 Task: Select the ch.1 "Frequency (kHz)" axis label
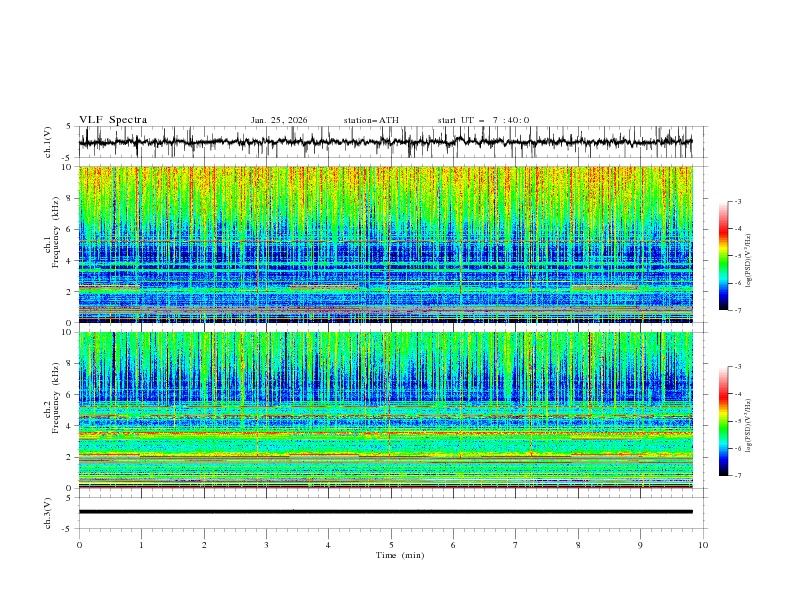coord(56,232)
